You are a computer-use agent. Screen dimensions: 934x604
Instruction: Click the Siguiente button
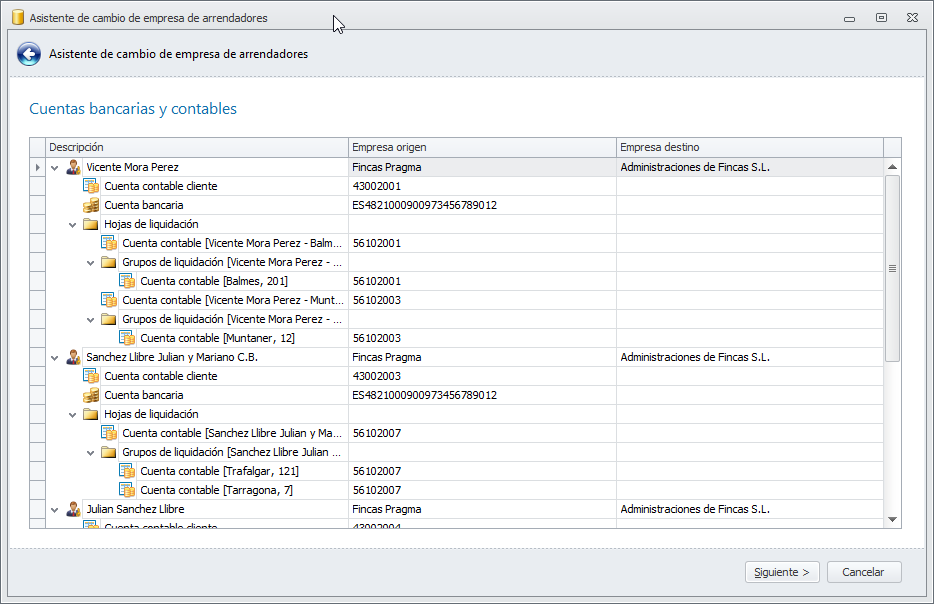tap(782, 572)
